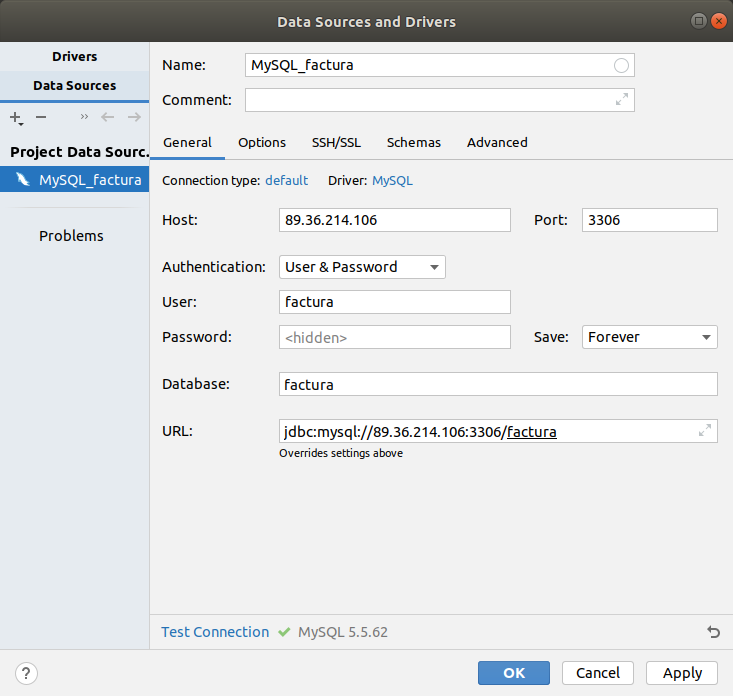The image size is (733, 696).
Task: Click the add data source plus icon
Action: [16, 117]
